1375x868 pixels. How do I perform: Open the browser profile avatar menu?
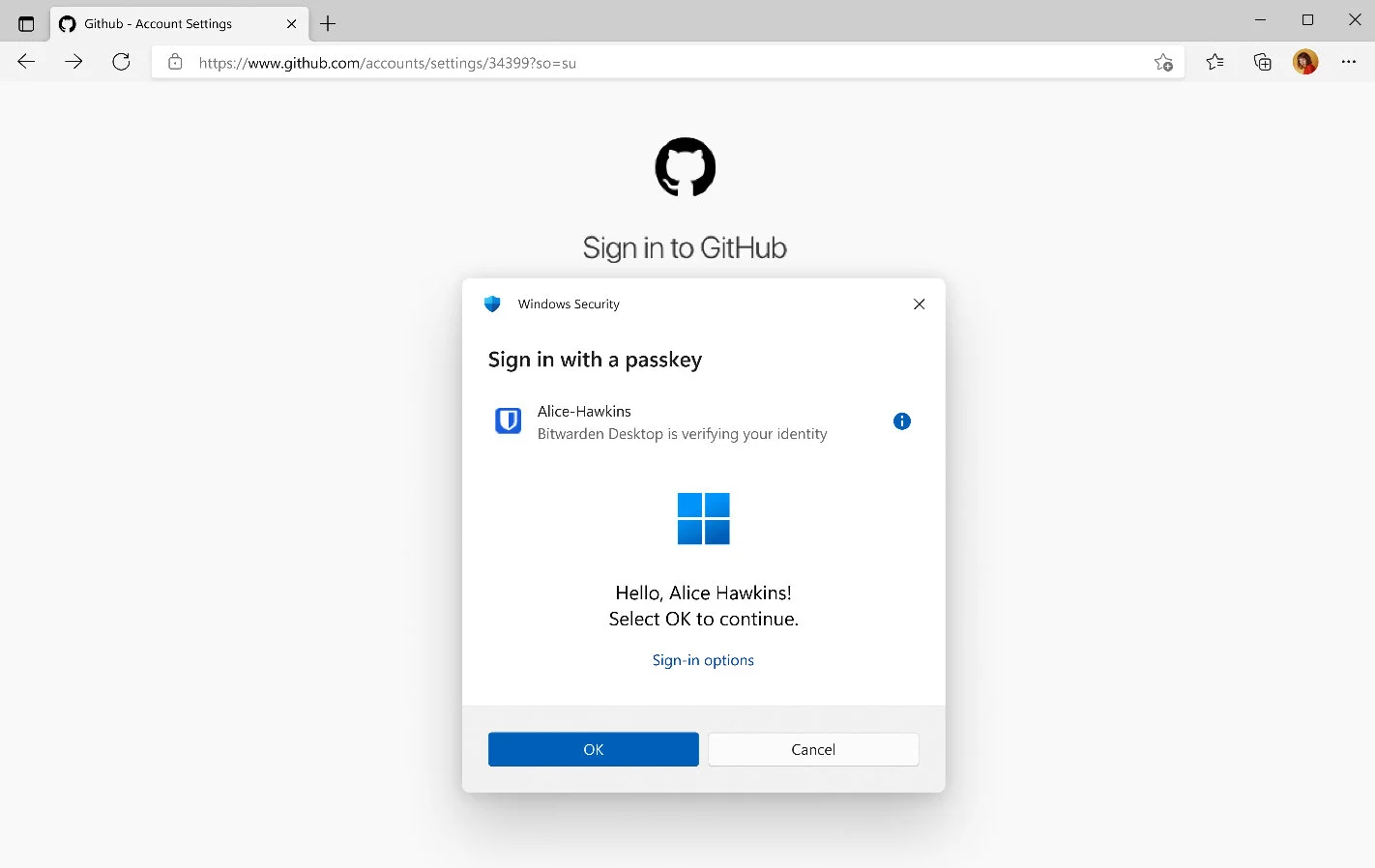point(1304,61)
